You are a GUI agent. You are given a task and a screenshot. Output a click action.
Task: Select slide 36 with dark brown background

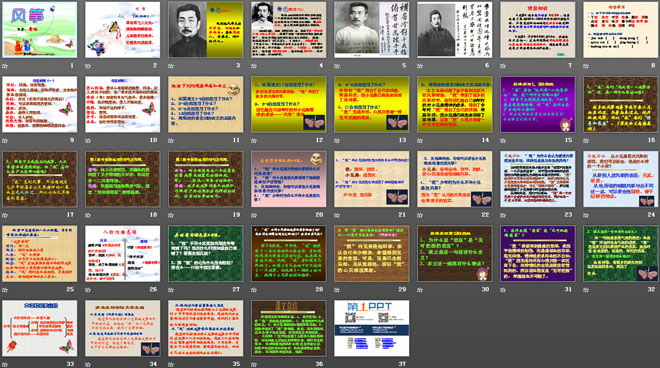289,328
